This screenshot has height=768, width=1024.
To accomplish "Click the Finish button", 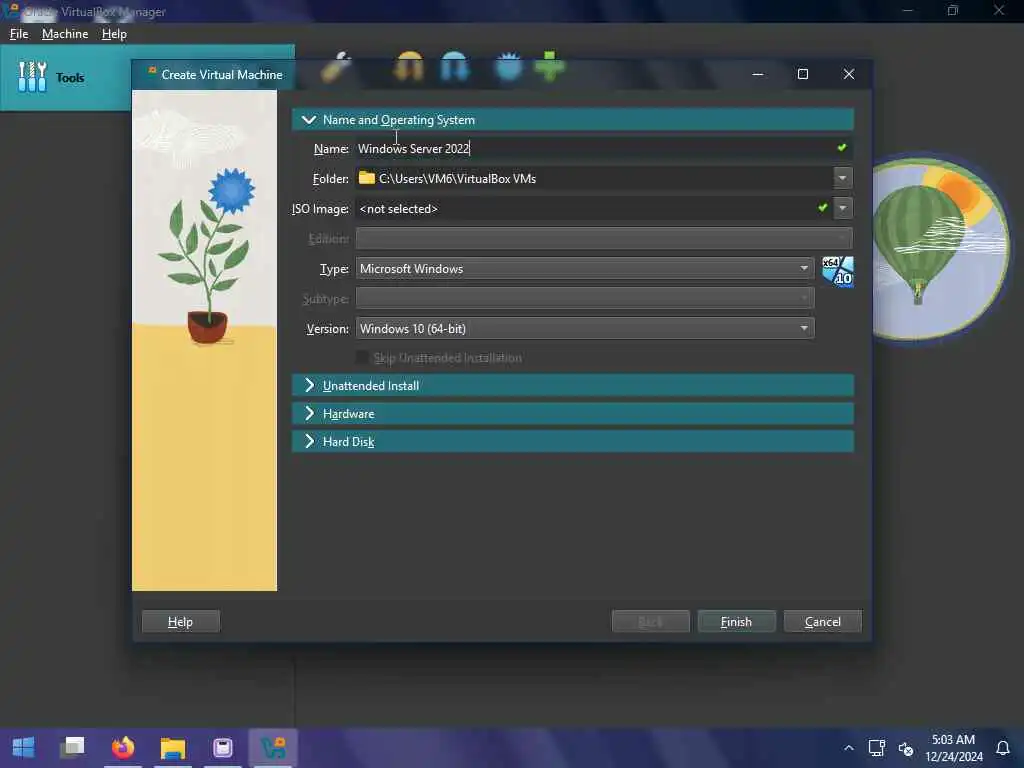I will tap(736, 622).
